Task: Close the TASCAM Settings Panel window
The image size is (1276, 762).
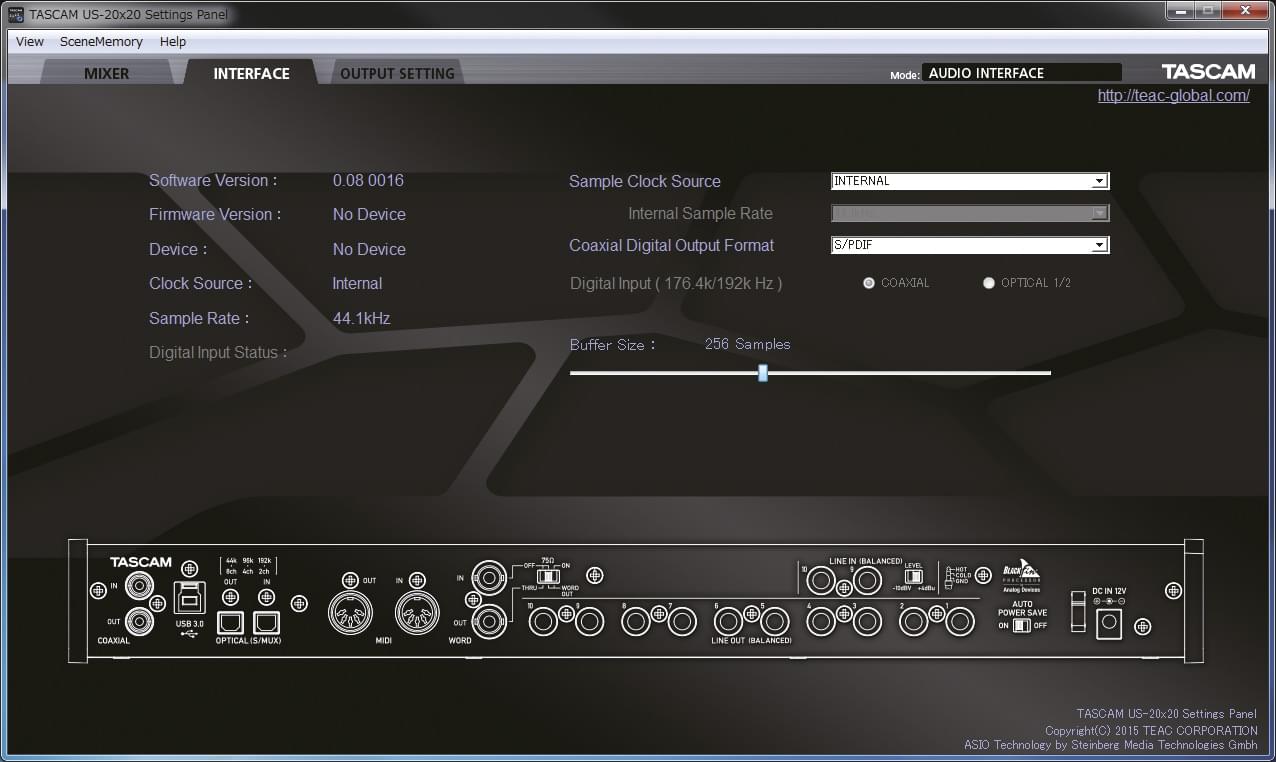Action: 1246,11
